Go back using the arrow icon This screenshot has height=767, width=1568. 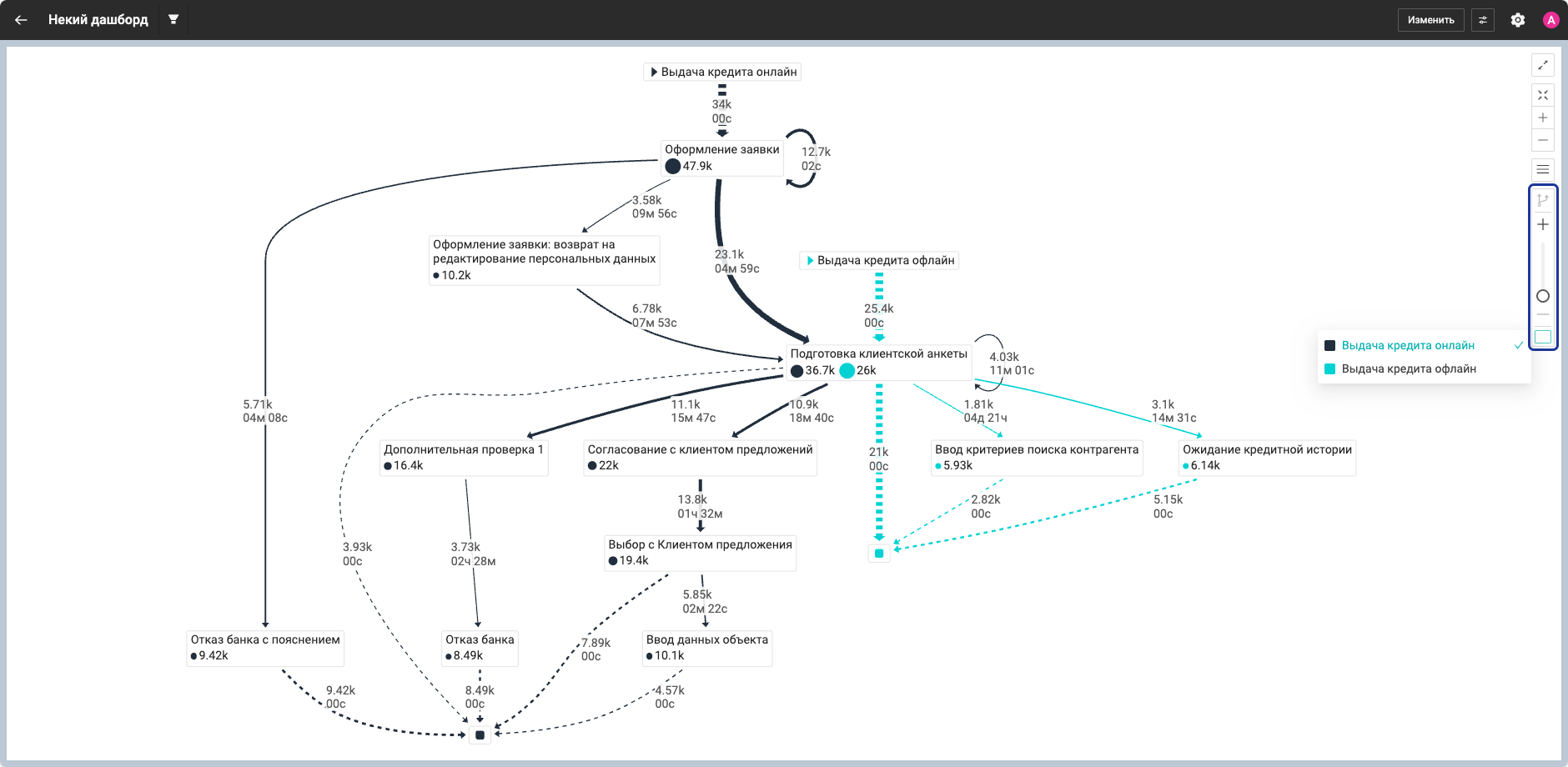[21, 19]
